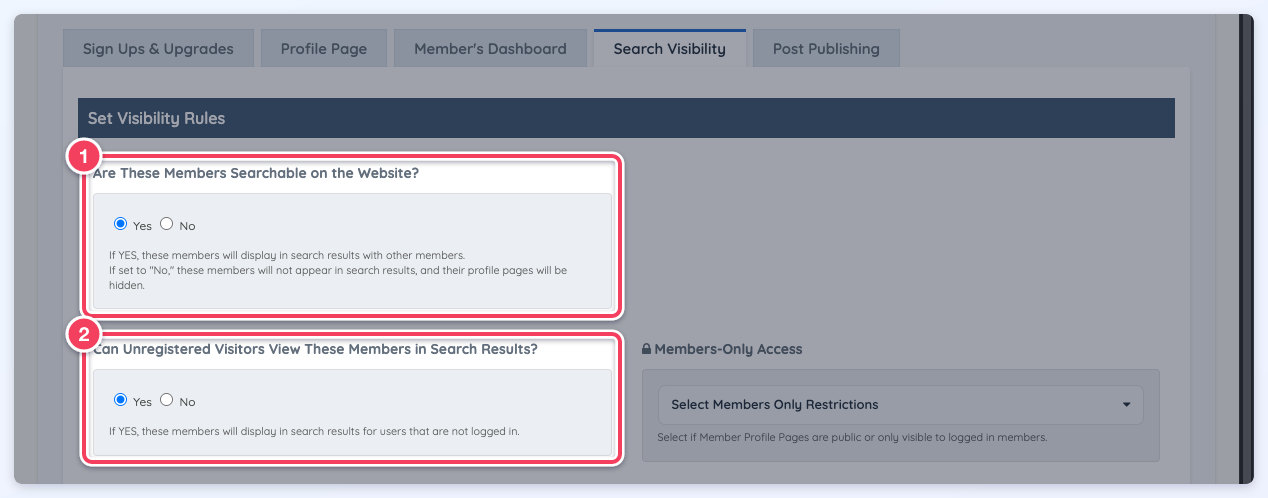Click help text about Member Profile Pages visibility

click(x=853, y=437)
